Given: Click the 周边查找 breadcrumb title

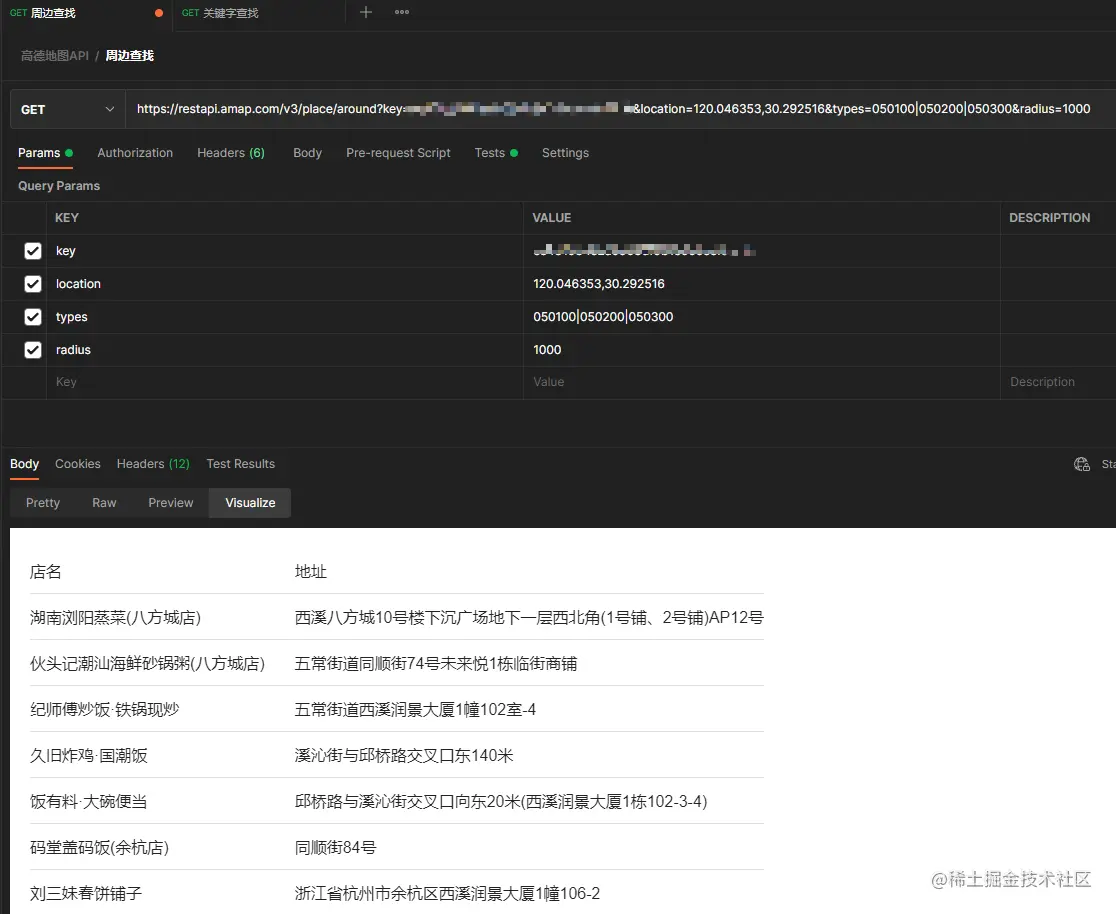Looking at the screenshot, I should click(130, 56).
